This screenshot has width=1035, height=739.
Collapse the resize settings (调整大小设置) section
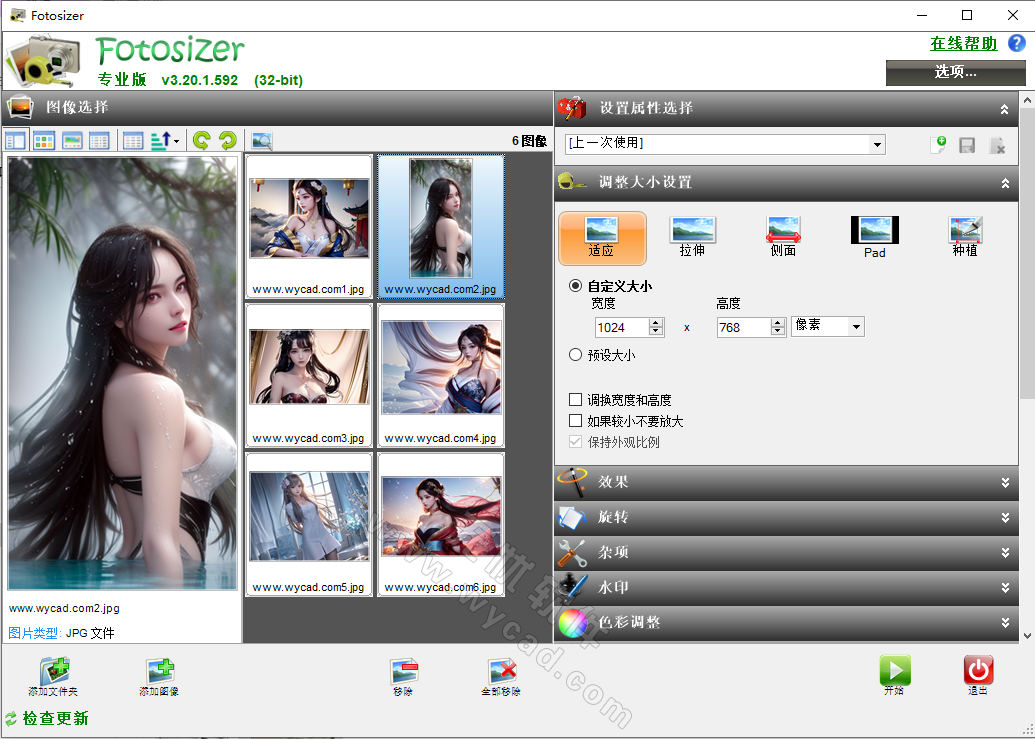pyautogui.click(x=1006, y=183)
